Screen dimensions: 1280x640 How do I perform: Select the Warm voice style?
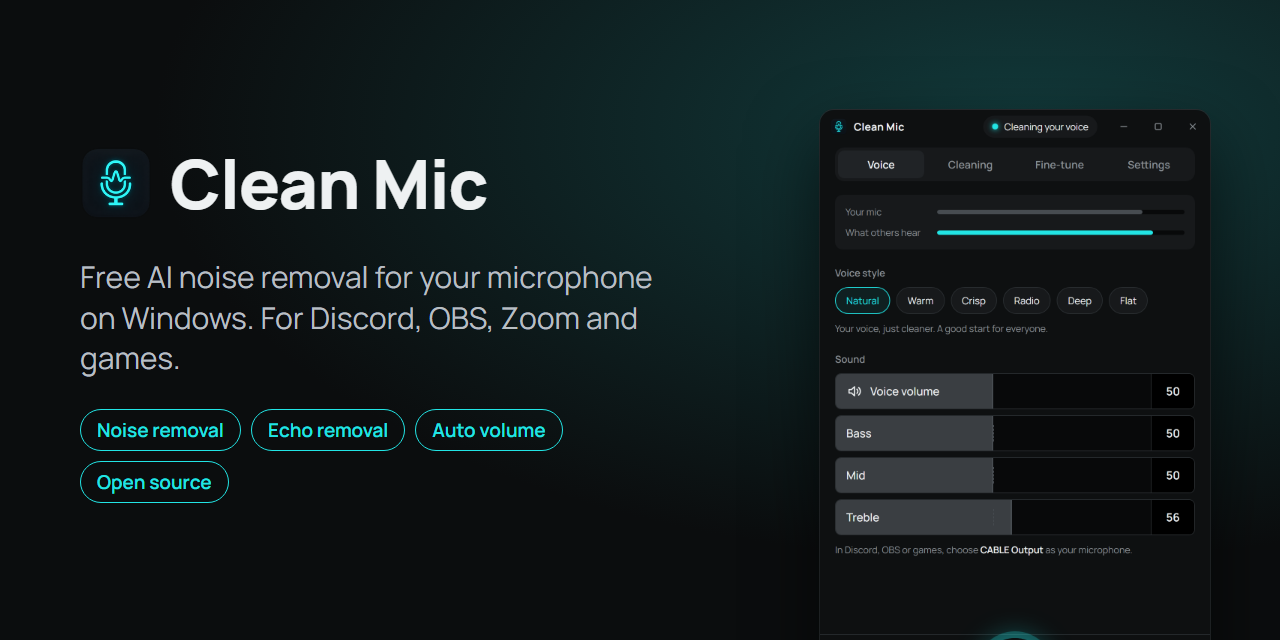(x=920, y=301)
